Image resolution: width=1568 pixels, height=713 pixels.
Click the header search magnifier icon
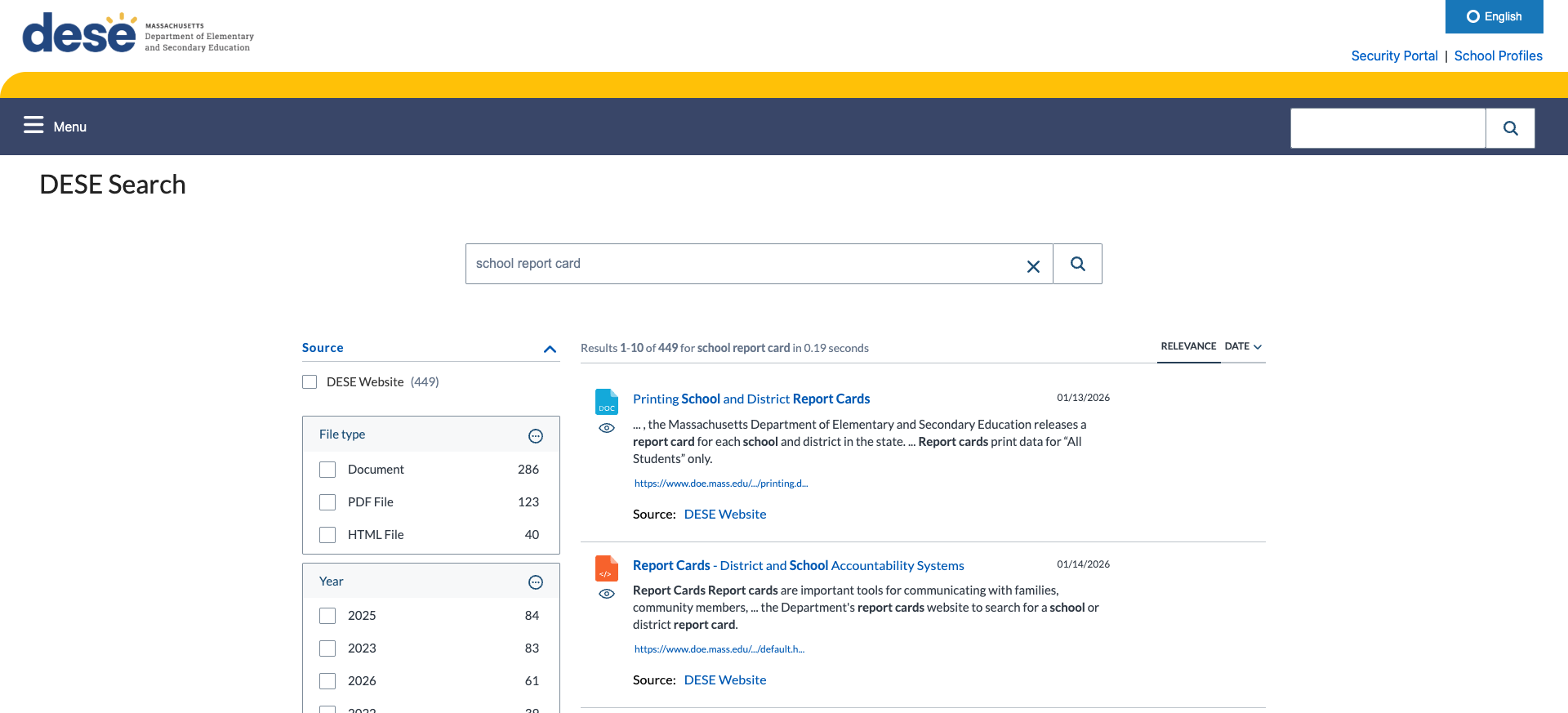(1510, 128)
